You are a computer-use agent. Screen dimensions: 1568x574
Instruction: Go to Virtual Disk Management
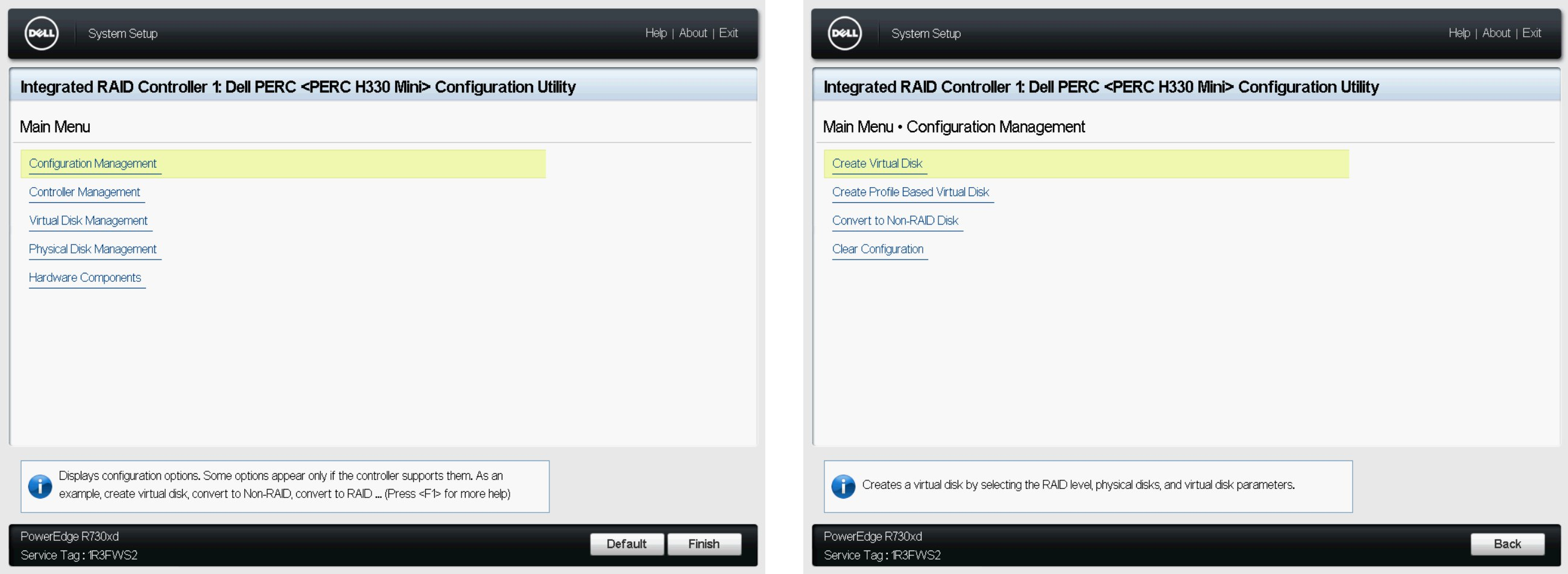88,220
